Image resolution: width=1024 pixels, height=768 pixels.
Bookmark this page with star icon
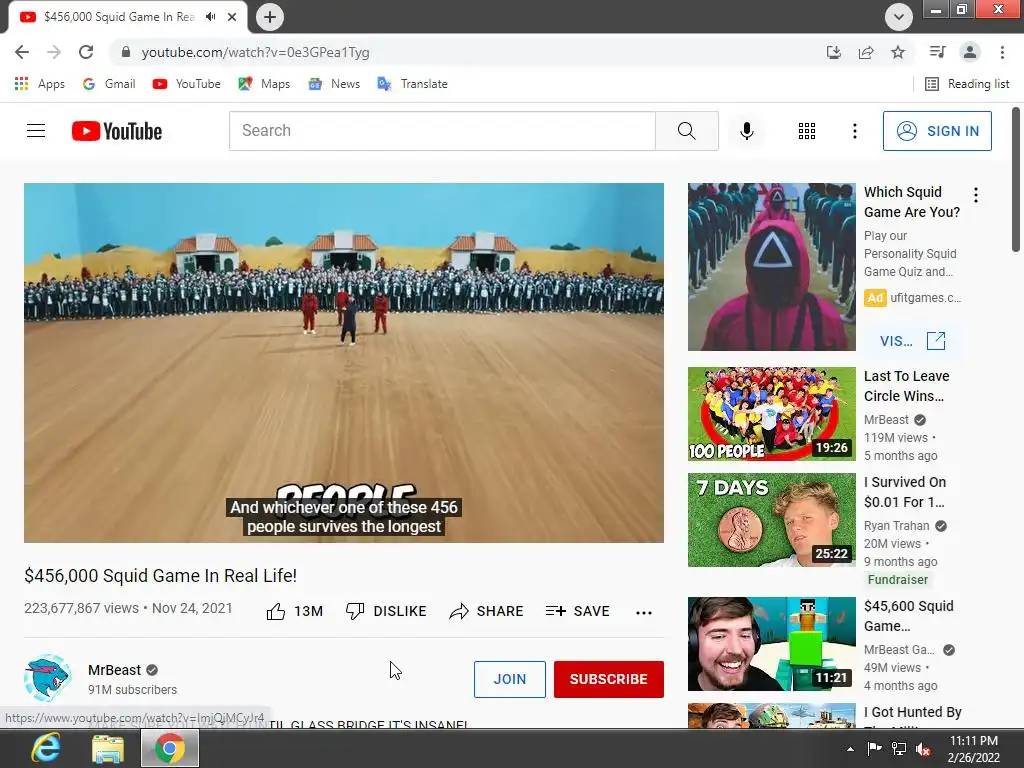point(898,52)
